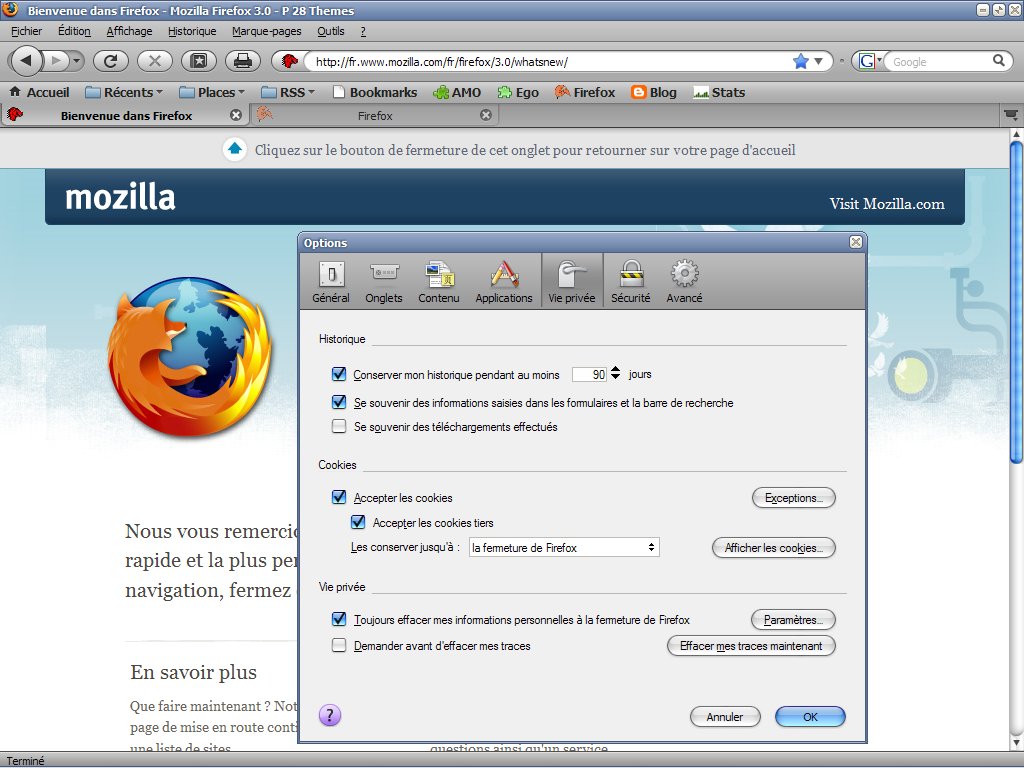Open the Blog bookmark
This screenshot has height=768, width=1024.
coord(654,92)
